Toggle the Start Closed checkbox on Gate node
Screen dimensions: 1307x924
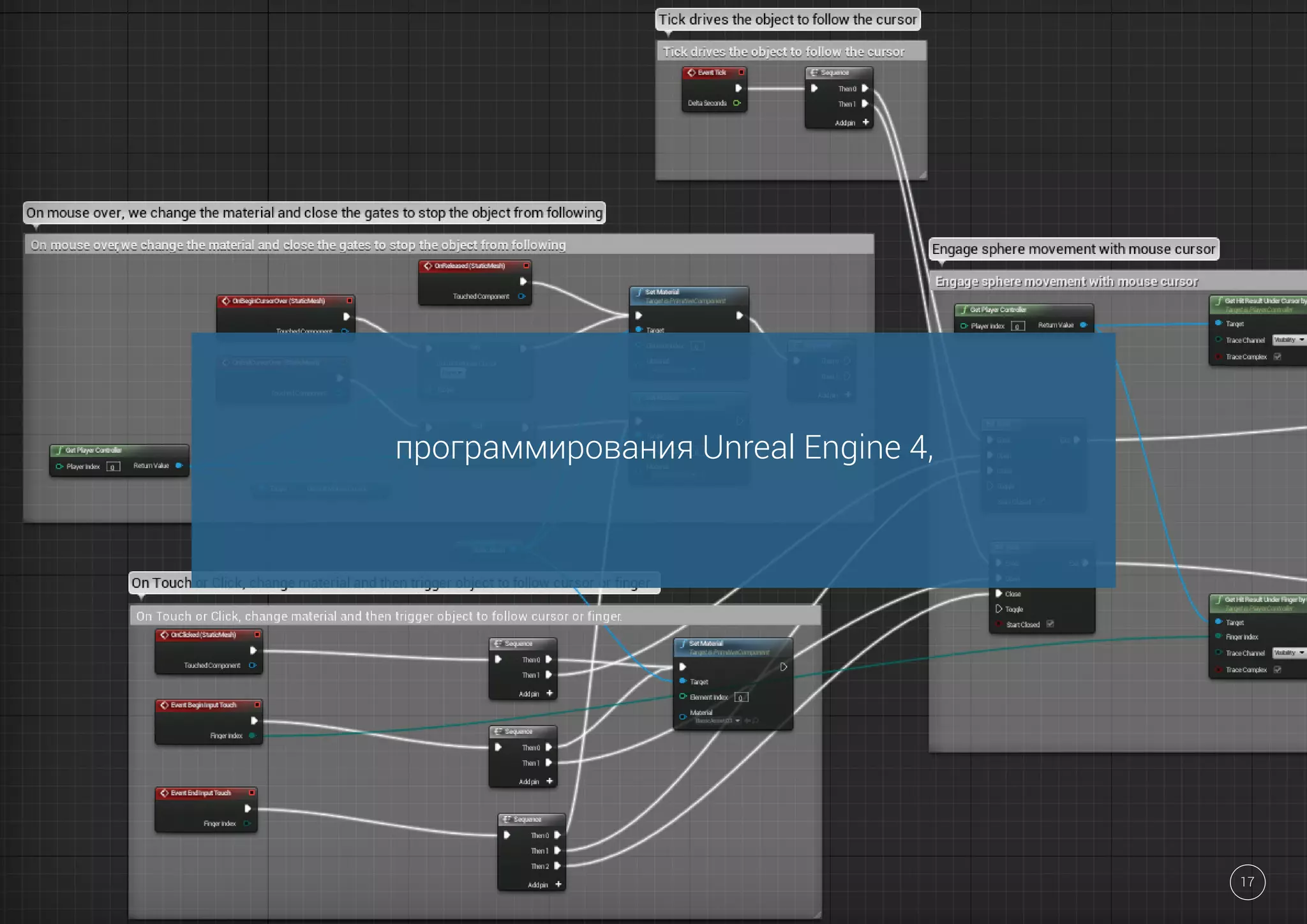[x=1050, y=624]
